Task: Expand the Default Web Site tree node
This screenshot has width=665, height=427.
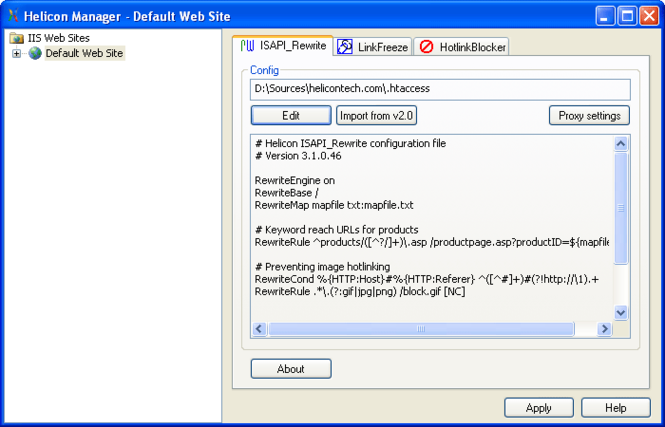Action: [16, 53]
